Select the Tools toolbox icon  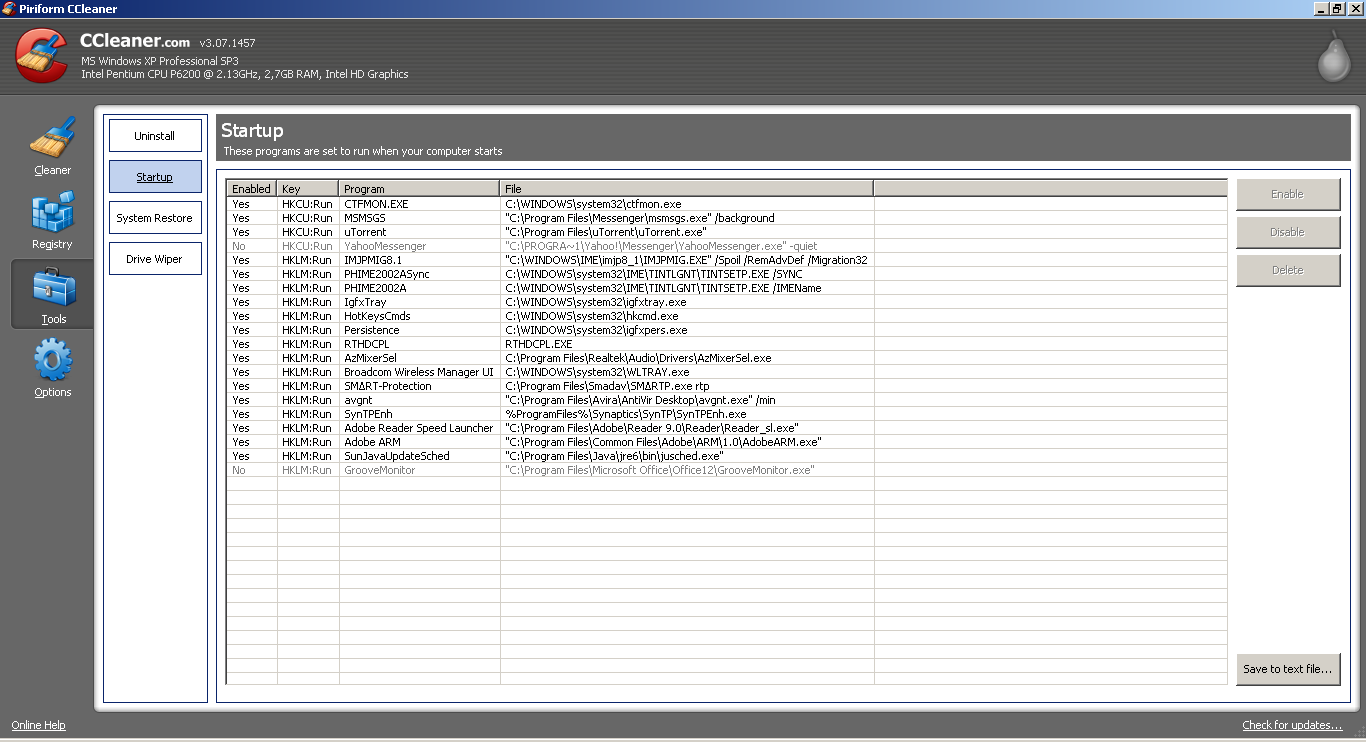pos(52,287)
